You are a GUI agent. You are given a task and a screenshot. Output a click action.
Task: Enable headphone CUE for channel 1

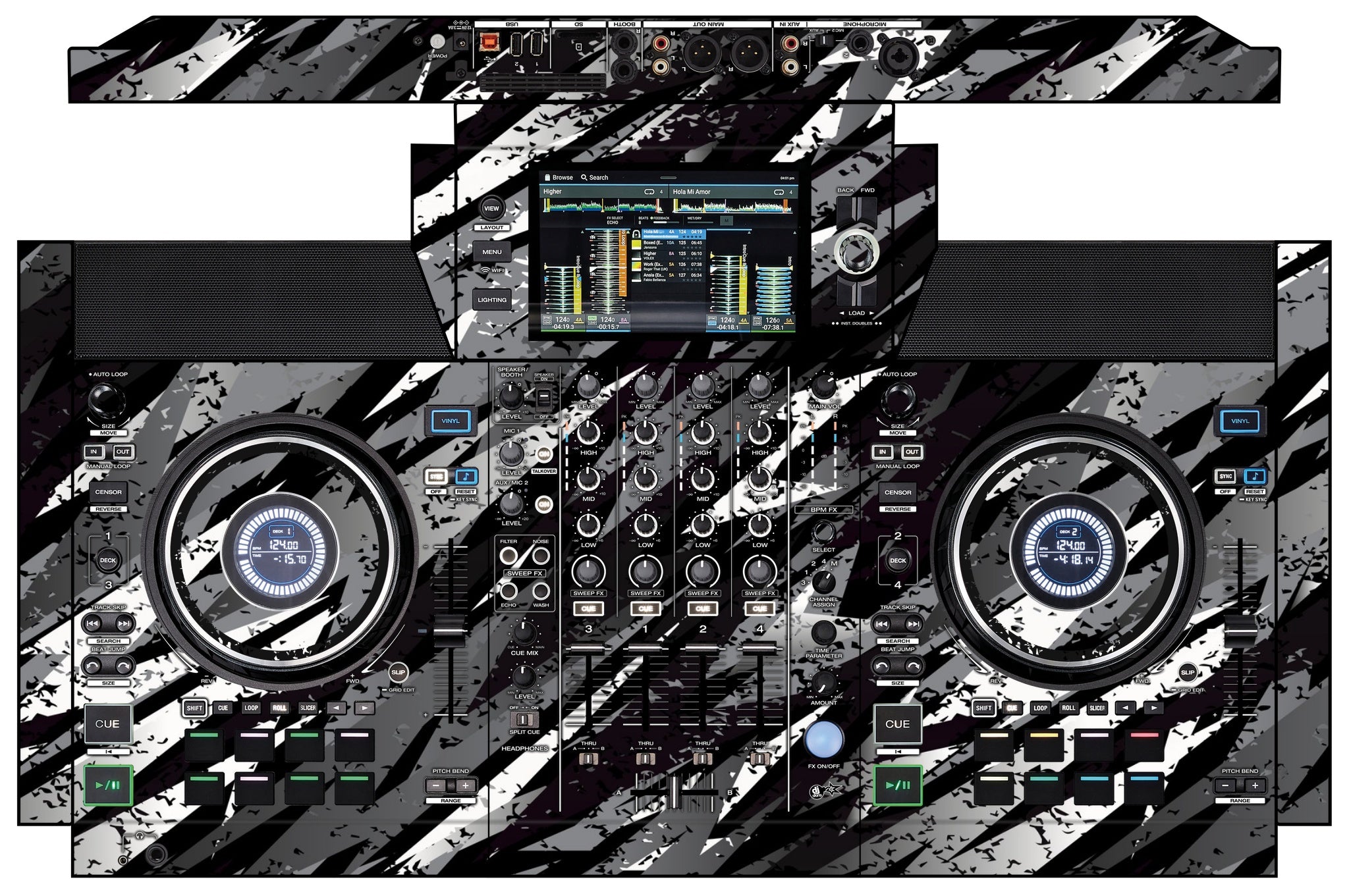pos(646,609)
